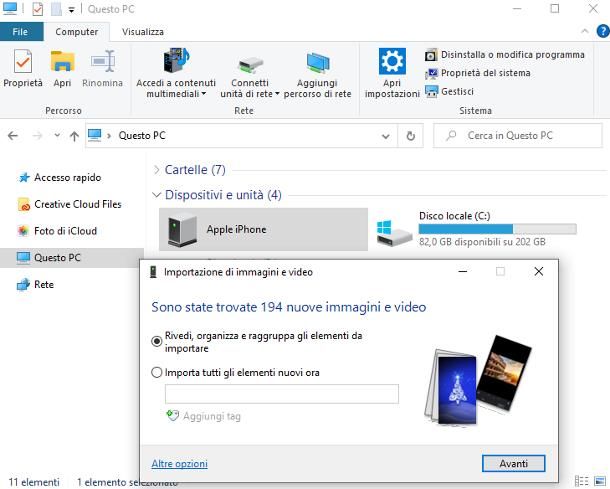Click the Questo PC address bar
Image resolution: width=610 pixels, height=489 pixels.
[x=241, y=136]
